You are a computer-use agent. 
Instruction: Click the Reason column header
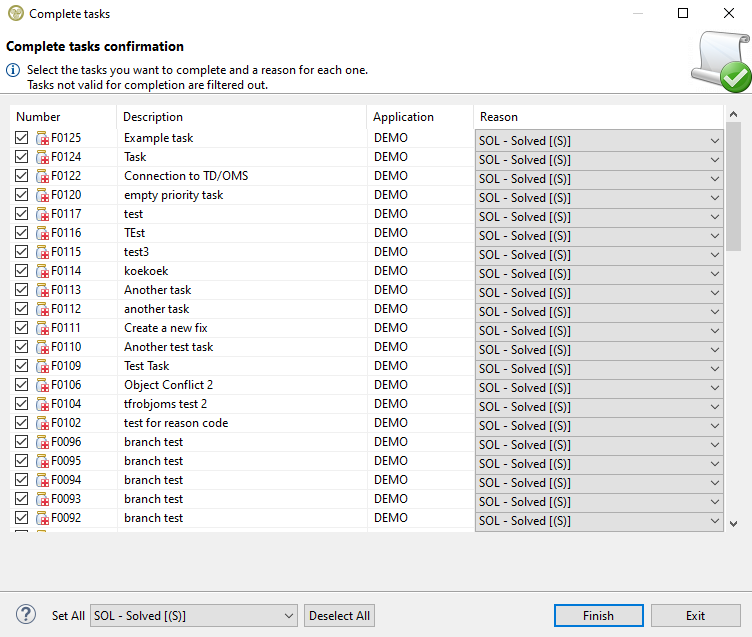pos(597,117)
